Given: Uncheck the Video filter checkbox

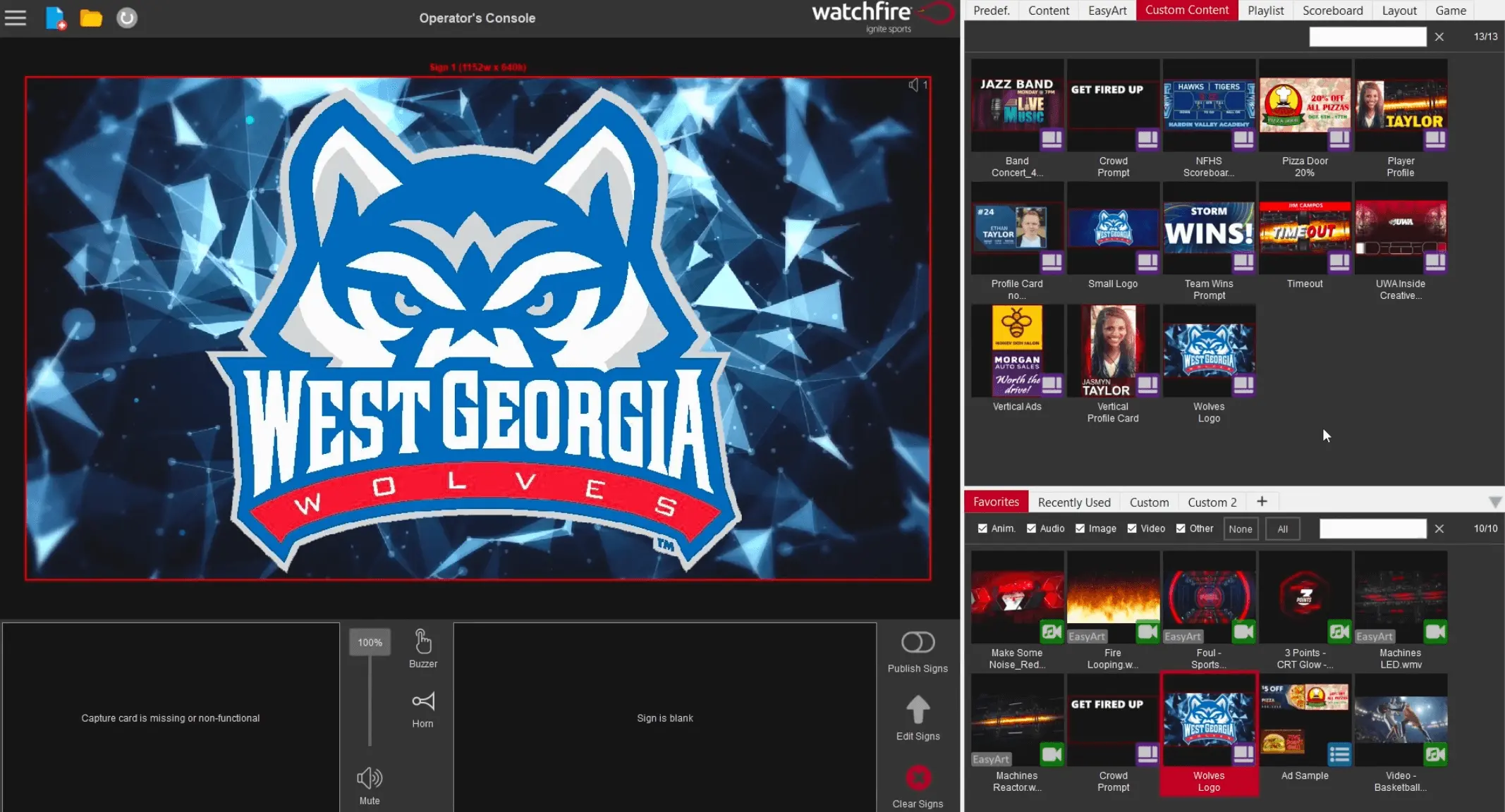Looking at the screenshot, I should [x=1132, y=529].
